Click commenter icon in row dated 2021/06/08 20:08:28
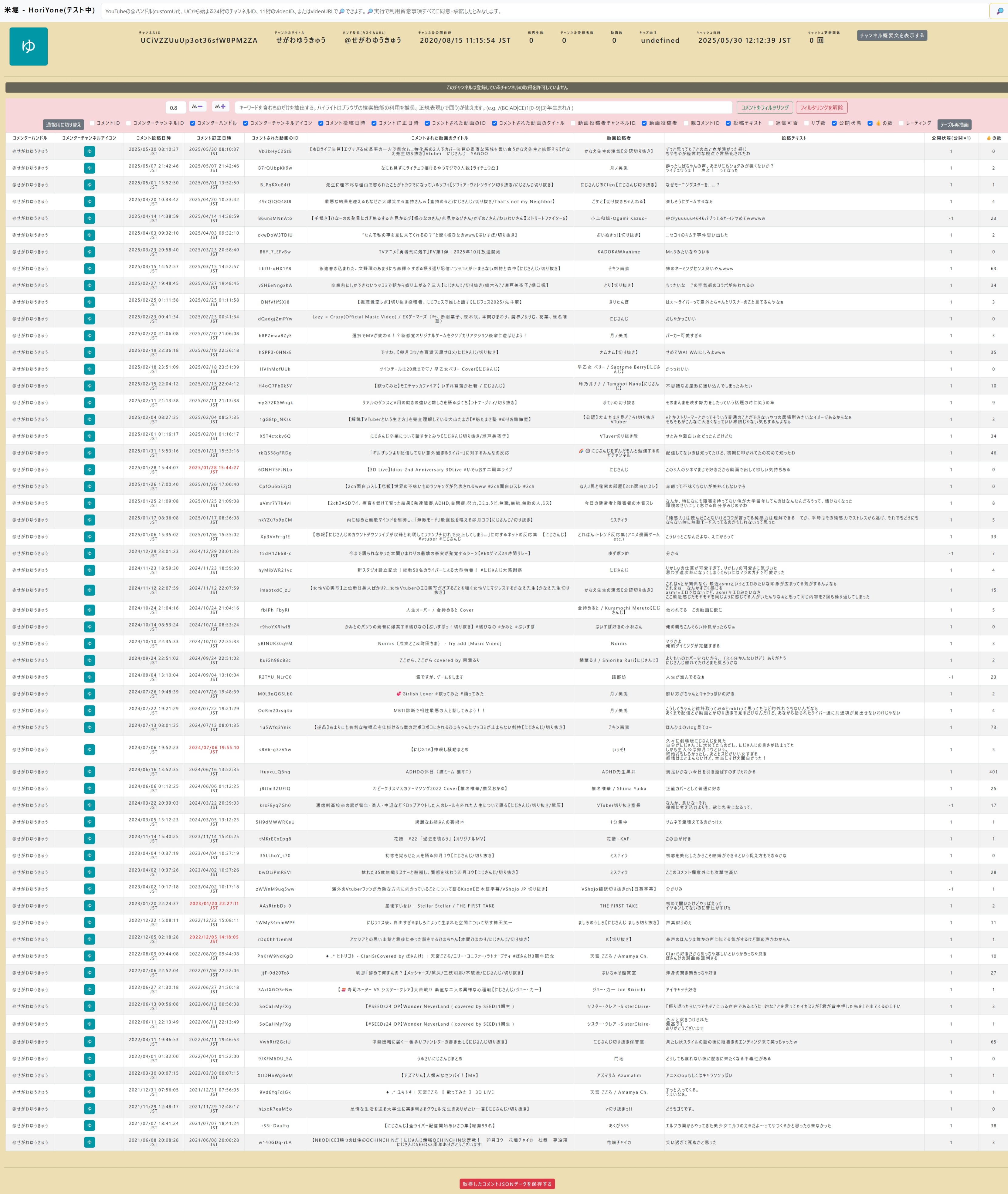The width and height of the screenshot is (1008, 1194). 89,1142
